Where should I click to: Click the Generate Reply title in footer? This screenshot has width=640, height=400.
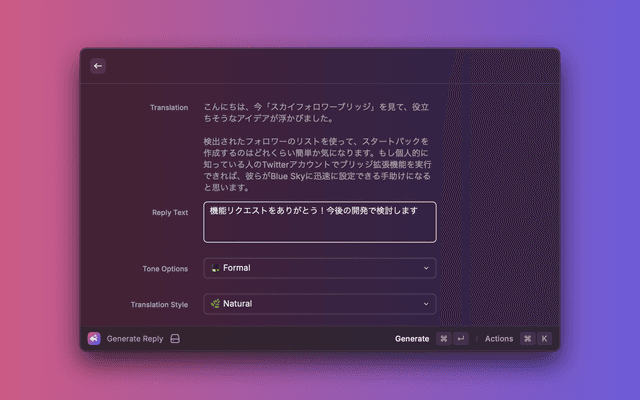click(x=135, y=339)
